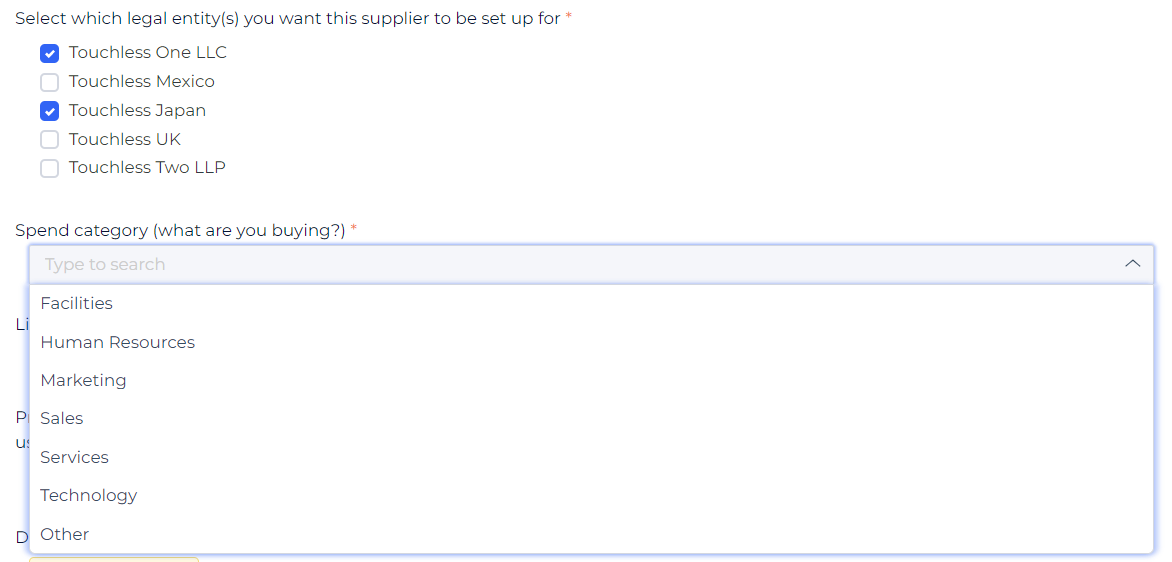1172x562 pixels.
Task: Uncheck the Touchless One LLC checkbox
Action: [x=50, y=53]
